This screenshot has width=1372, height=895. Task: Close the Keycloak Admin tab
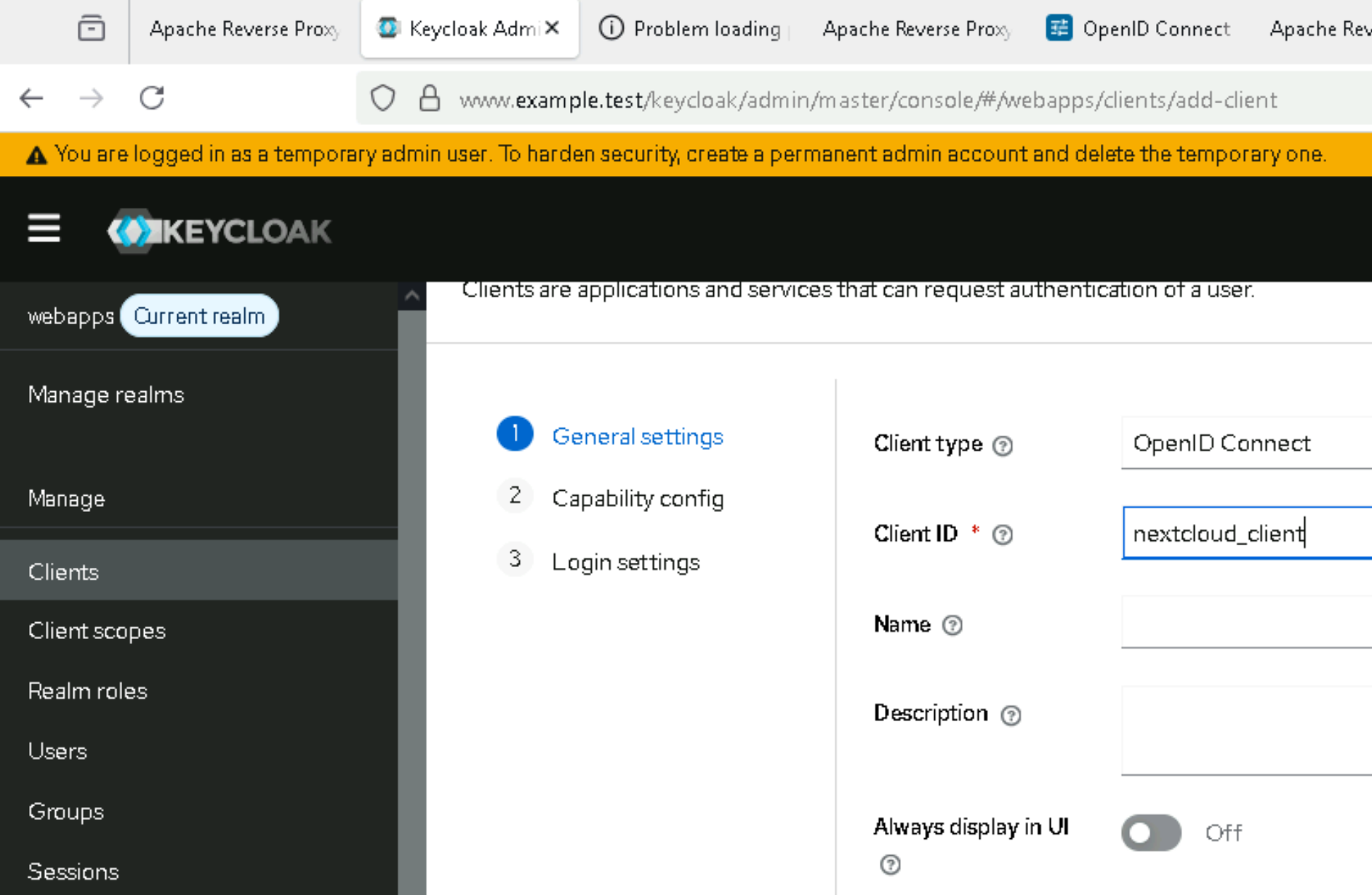tap(553, 28)
